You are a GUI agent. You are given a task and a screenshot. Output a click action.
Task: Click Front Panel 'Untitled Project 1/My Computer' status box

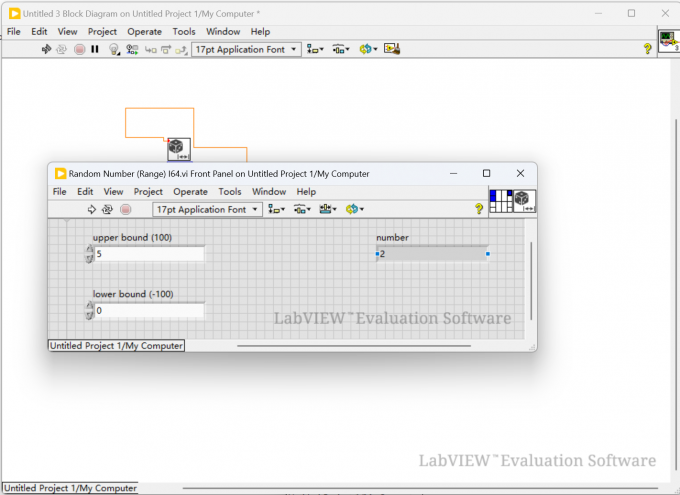click(116, 346)
